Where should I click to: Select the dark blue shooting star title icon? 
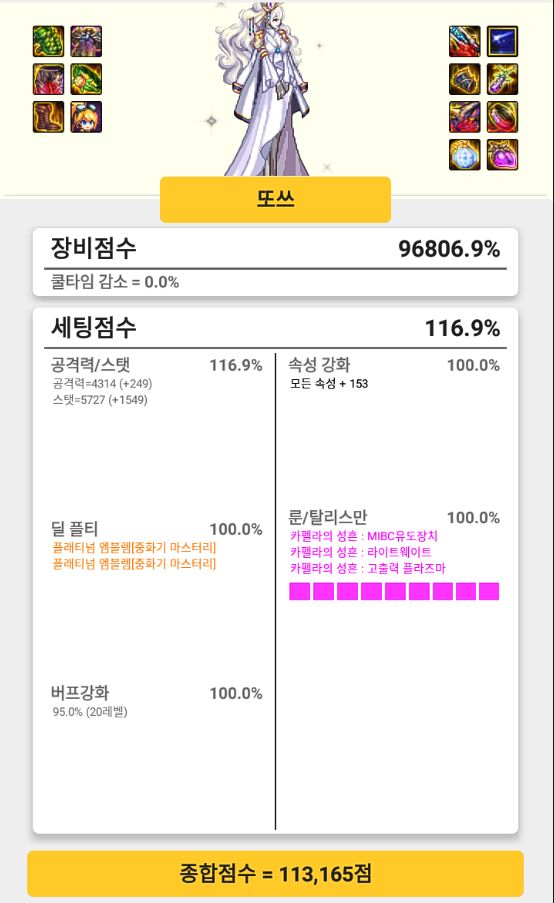click(503, 41)
